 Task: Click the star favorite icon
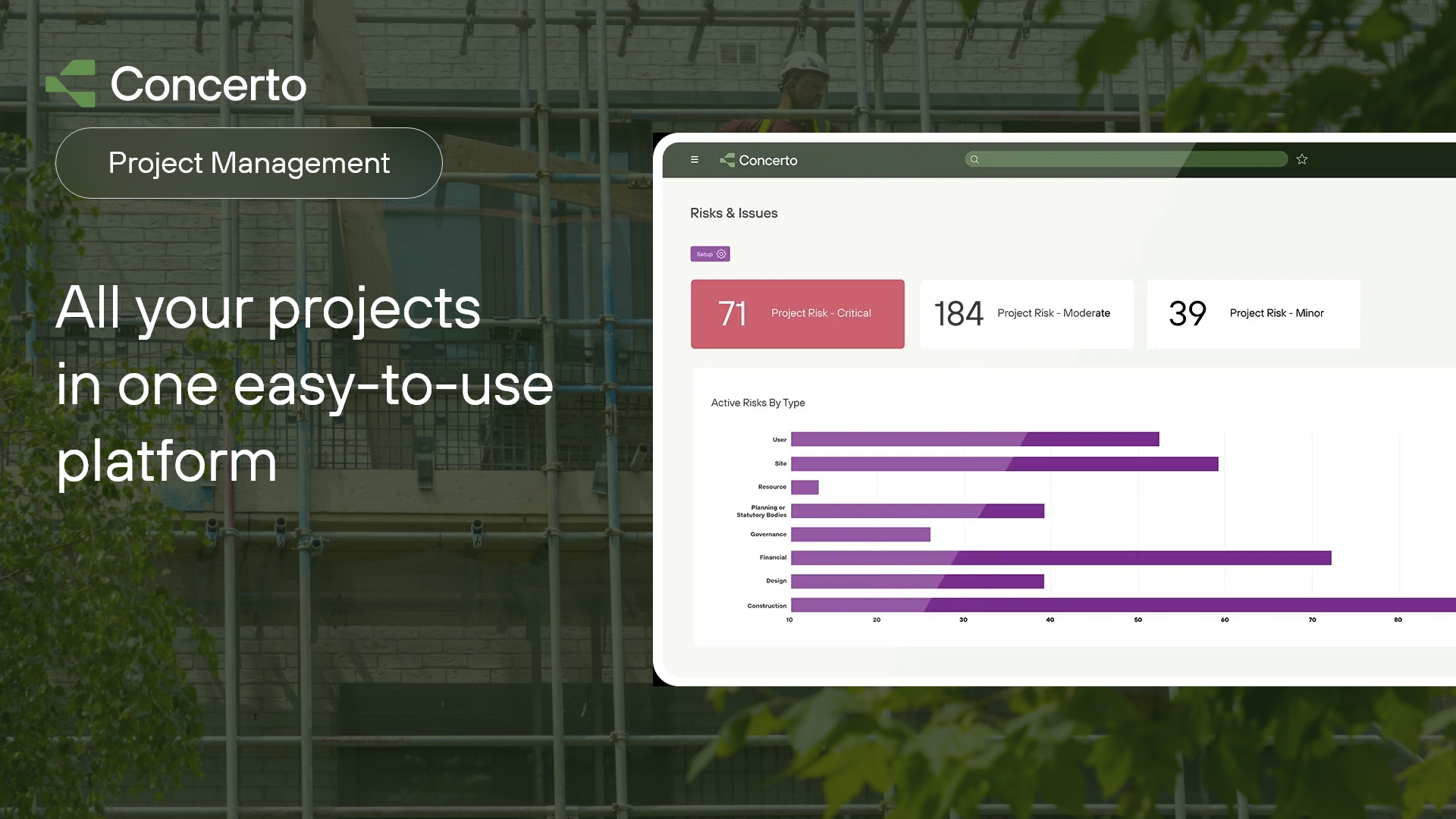tap(1302, 159)
